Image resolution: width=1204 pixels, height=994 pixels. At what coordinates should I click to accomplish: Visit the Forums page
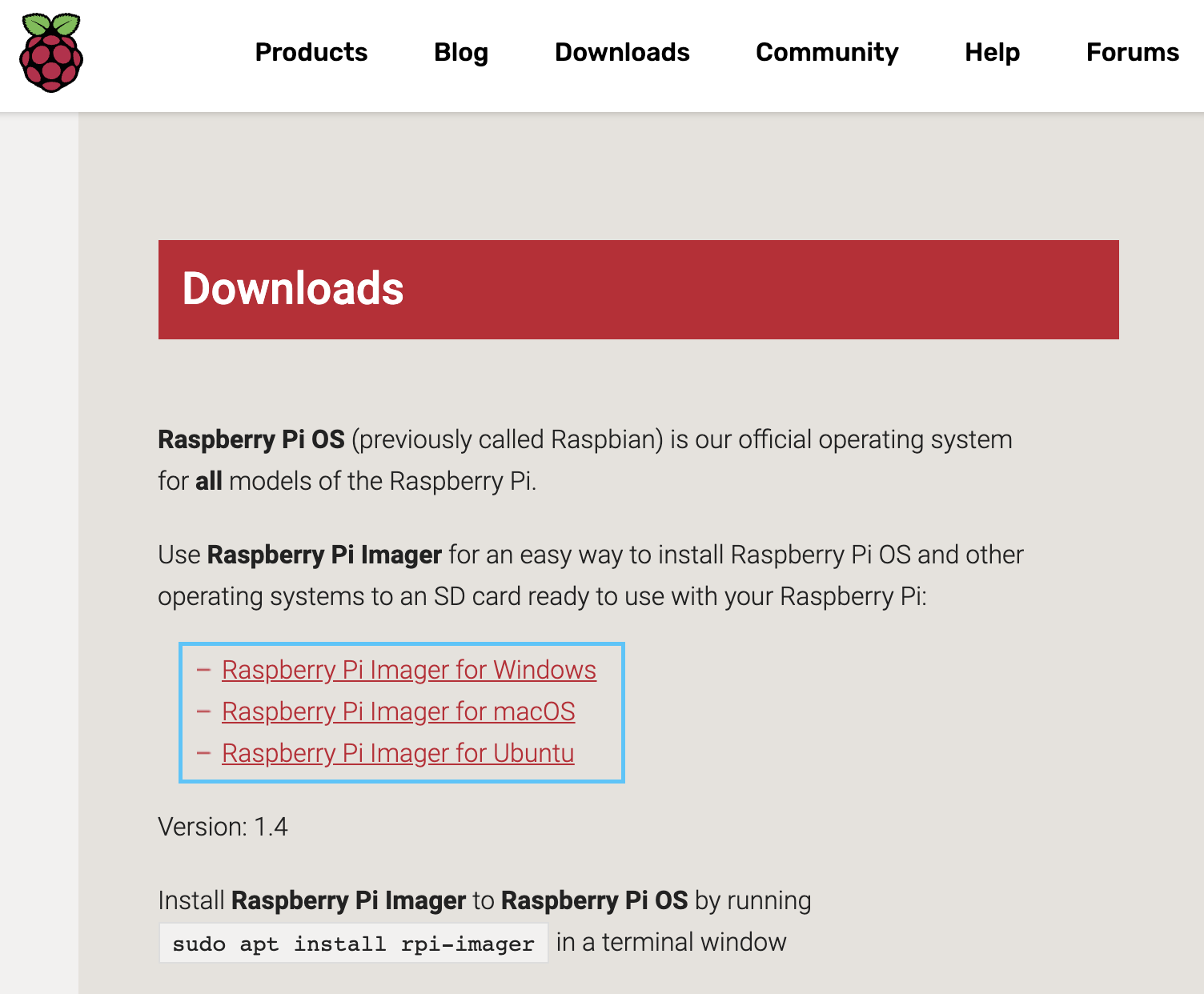pos(1132,53)
